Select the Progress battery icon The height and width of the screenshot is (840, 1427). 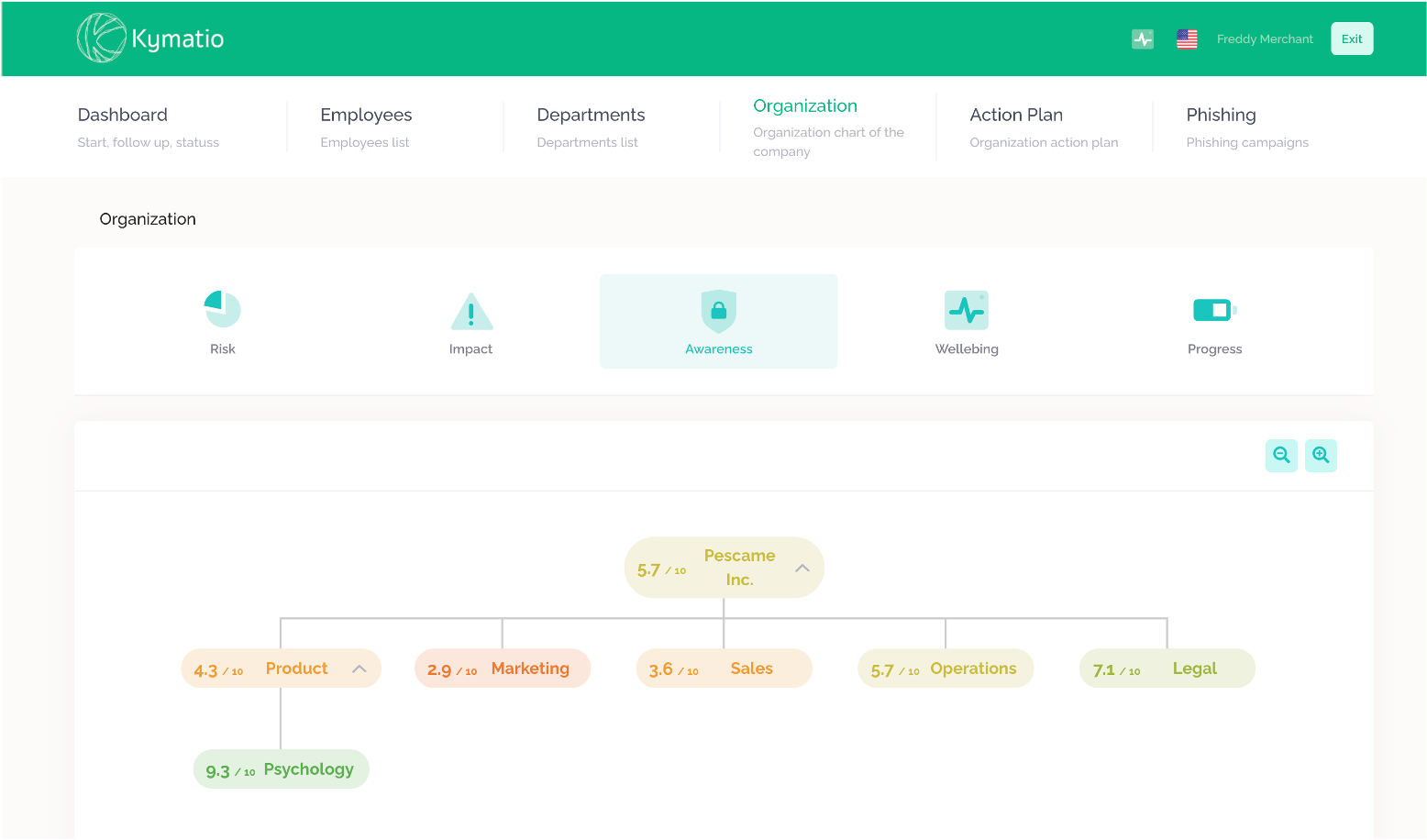click(x=1214, y=310)
